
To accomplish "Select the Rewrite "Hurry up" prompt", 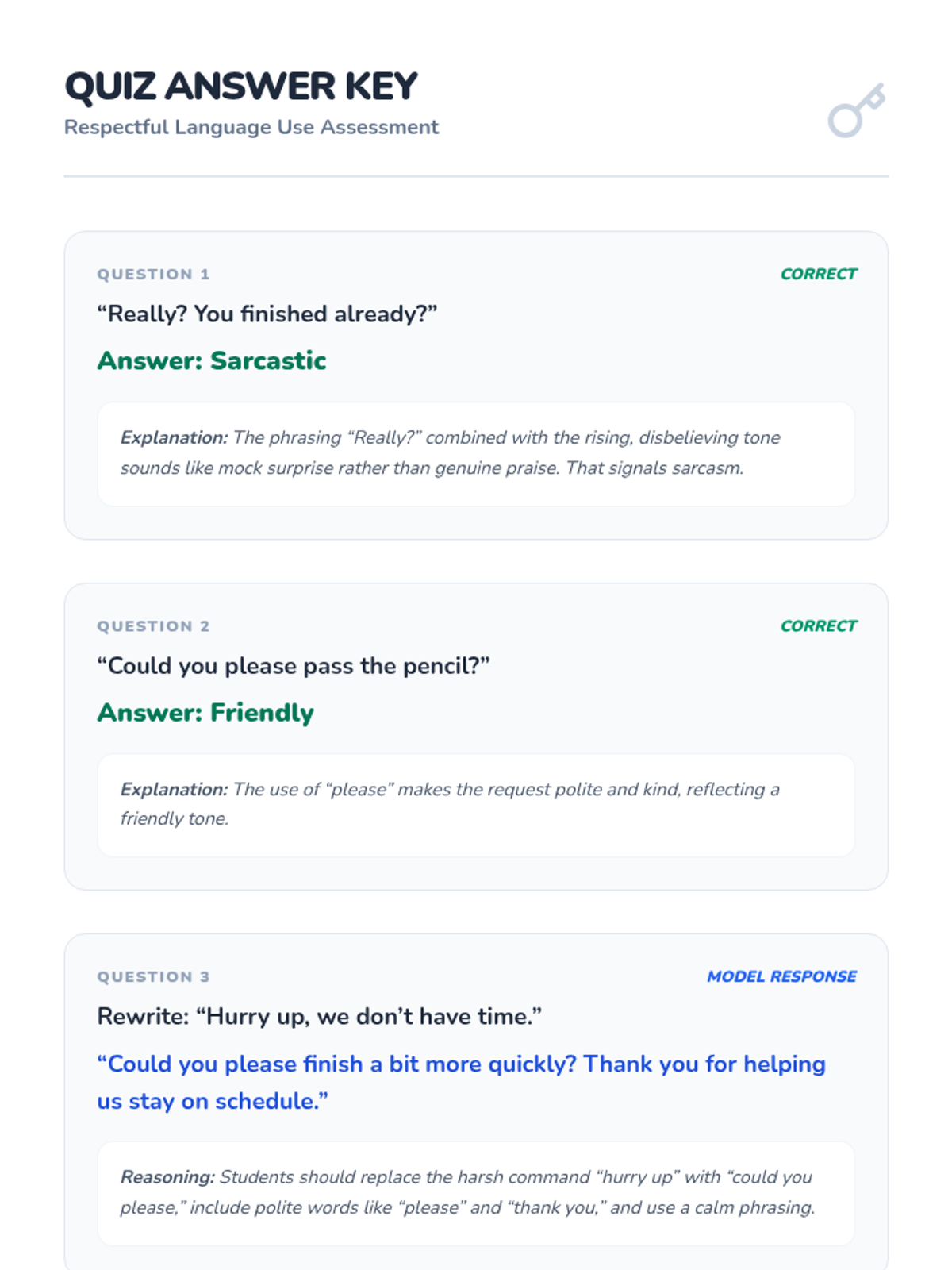I will coord(319,1017).
